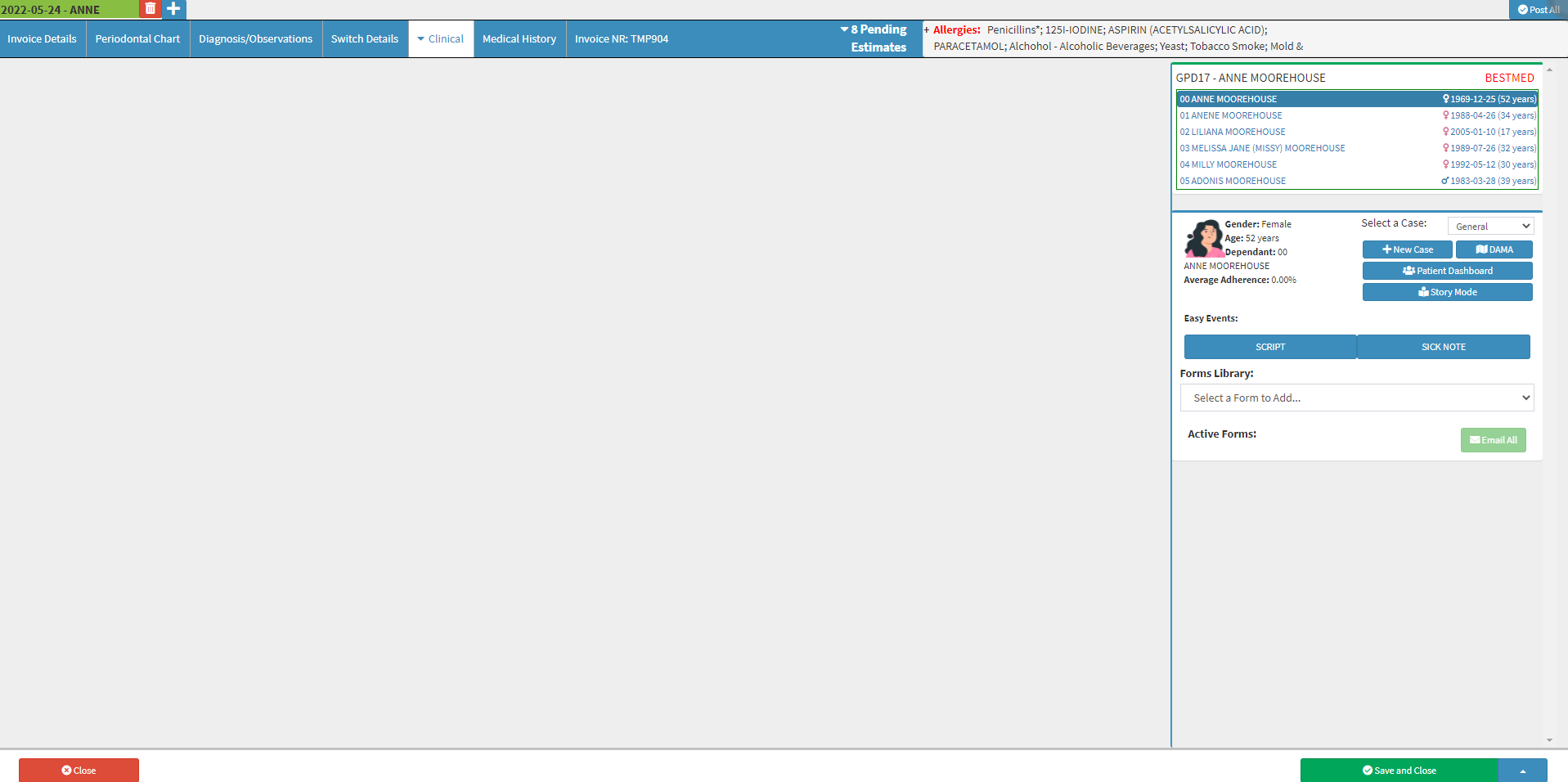Open the Select a Form to Add dropdown
This screenshot has height=782, width=1568.
(x=1357, y=398)
